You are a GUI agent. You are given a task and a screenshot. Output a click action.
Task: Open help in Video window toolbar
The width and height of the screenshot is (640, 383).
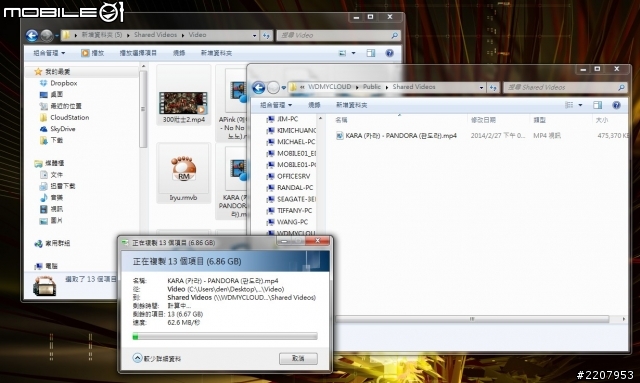(x=389, y=53)
